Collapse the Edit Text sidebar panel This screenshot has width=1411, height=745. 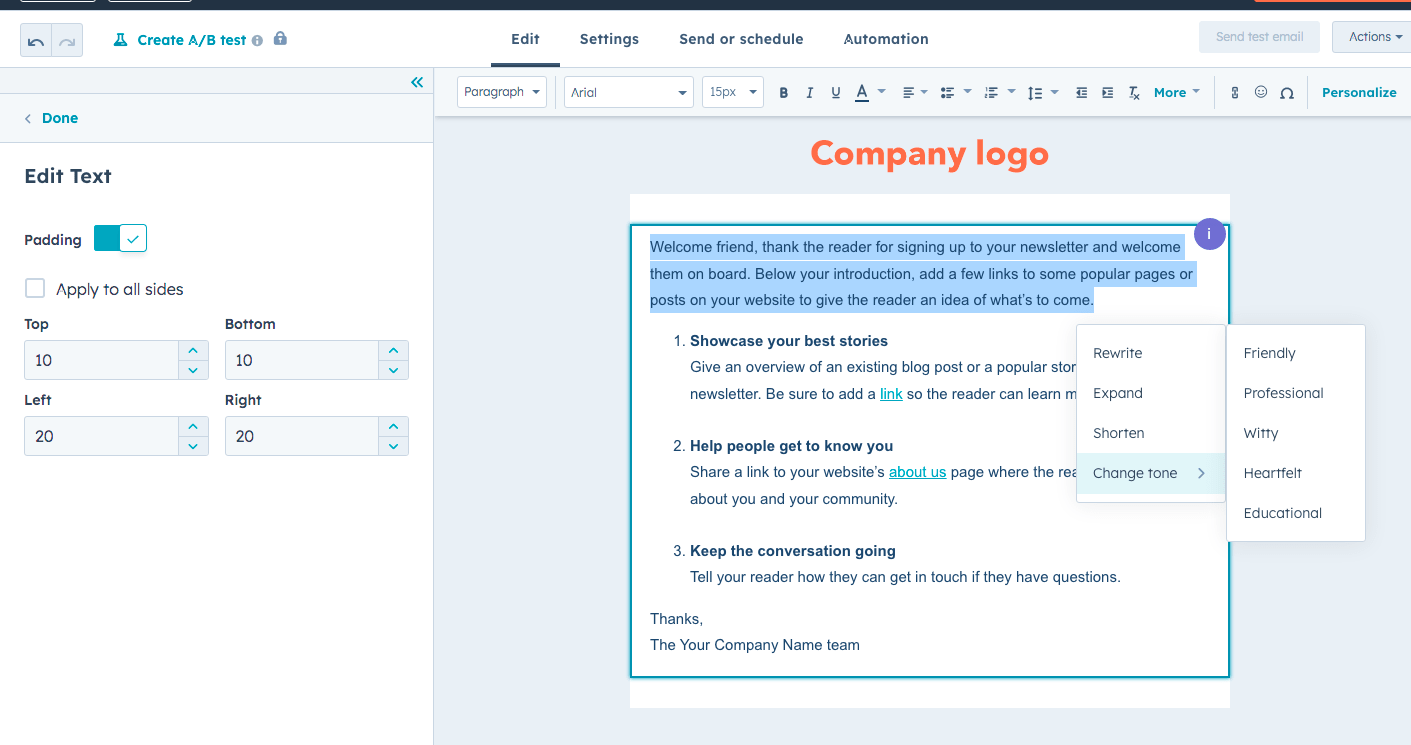417,83
